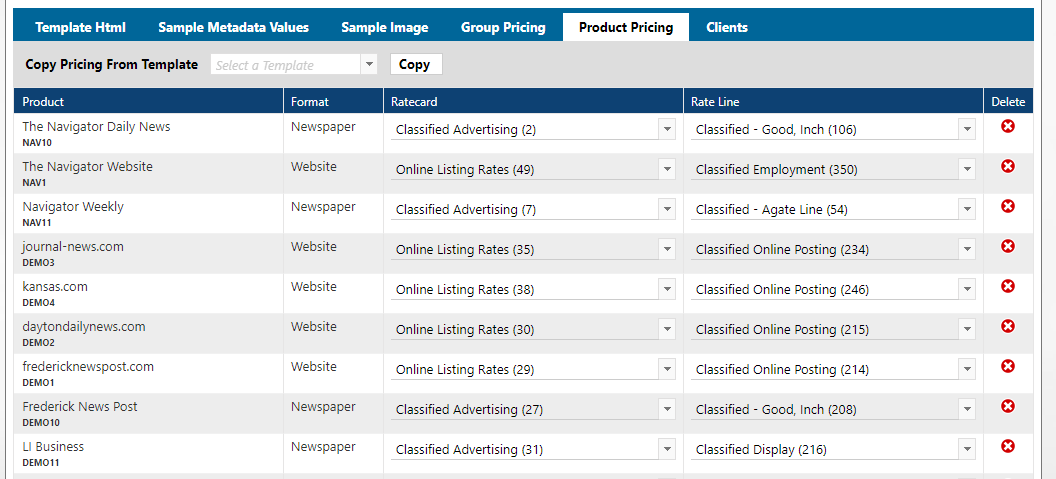This screenshot has height=479, width=1056.
Task: Open Classified Employment (350) rate line dropdown
Action: 967,169
